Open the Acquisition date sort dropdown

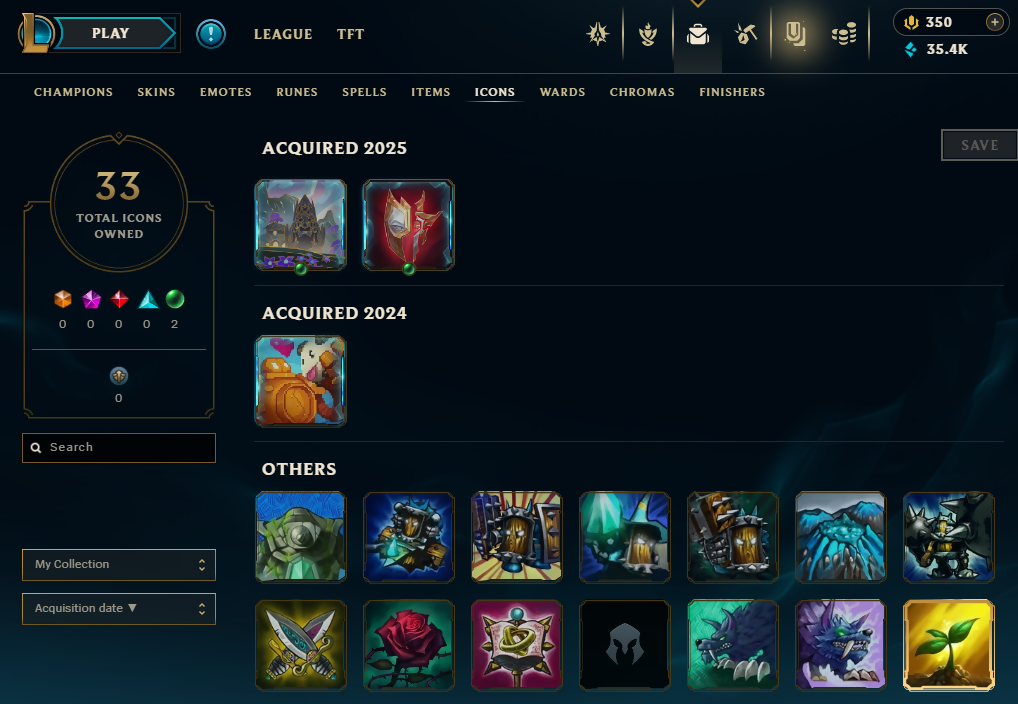[x=119, y=609]
